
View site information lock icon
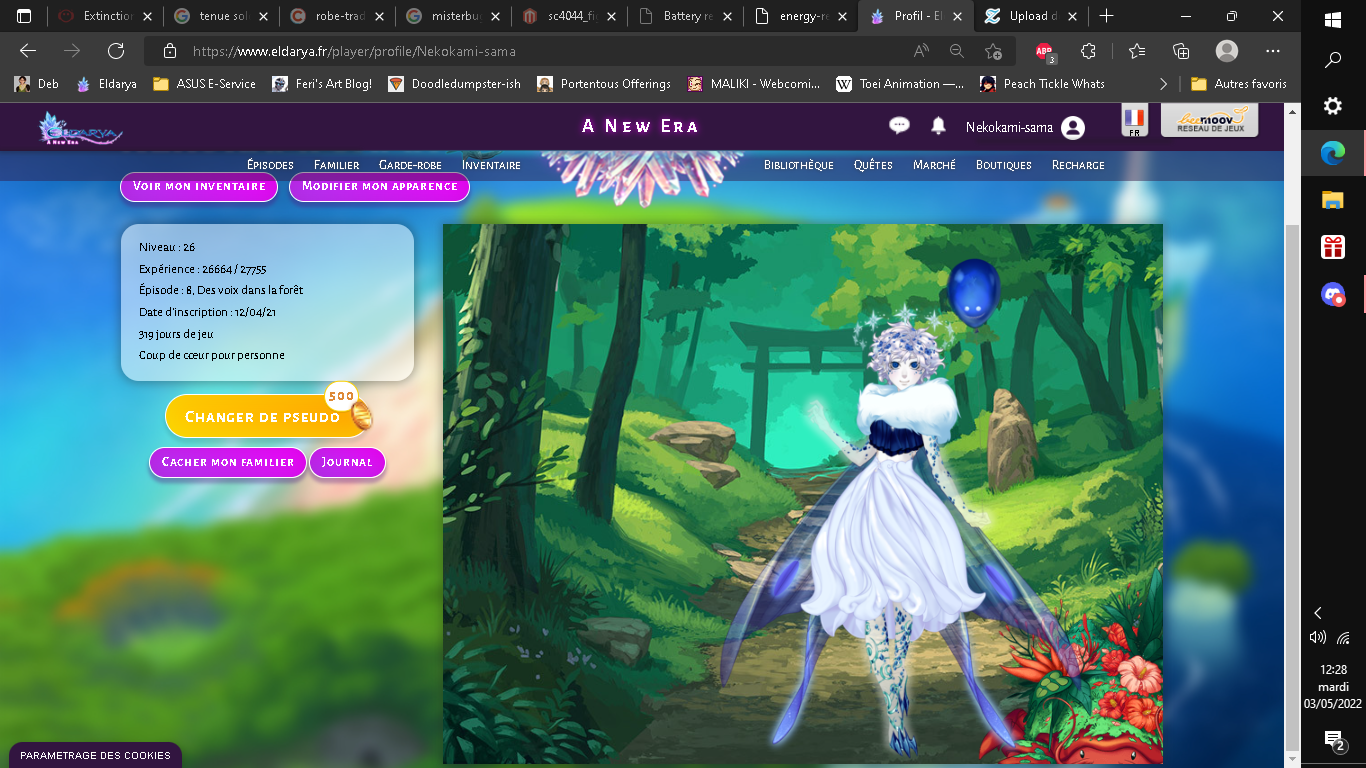pos(170,51)
